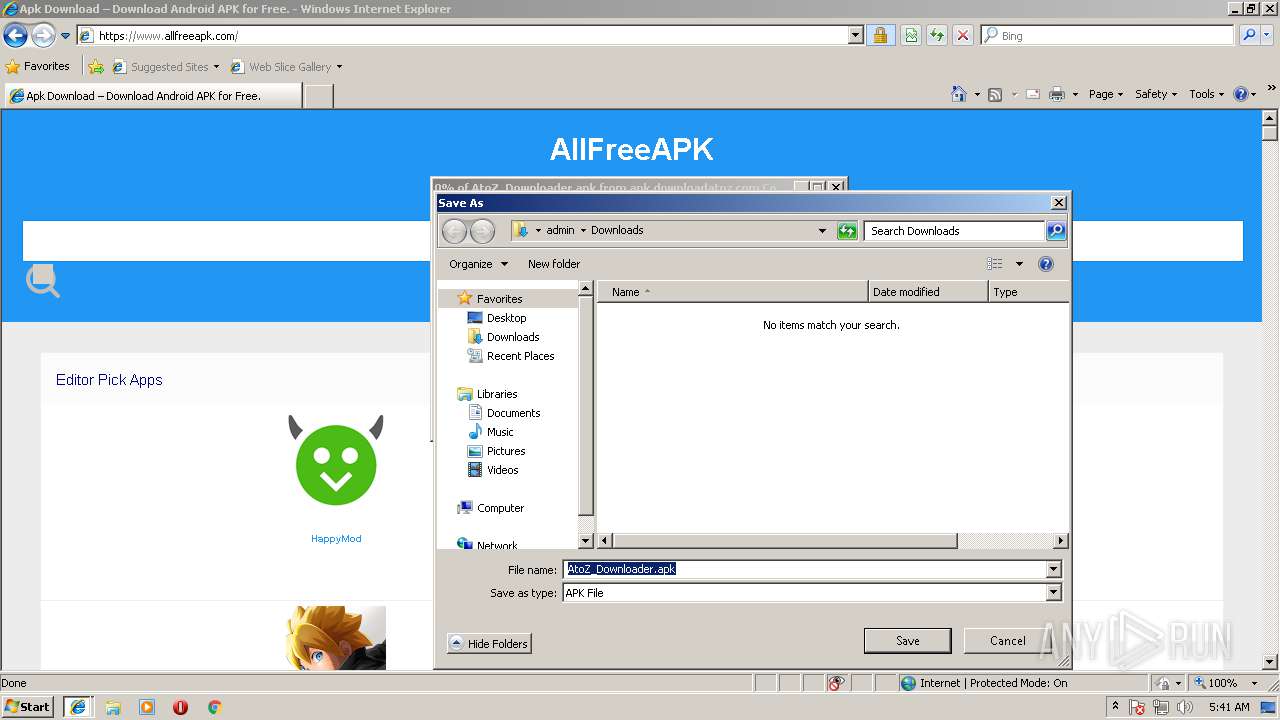Open the Home icon in command bar
1280x720 pixels.
tap(959, 94)
